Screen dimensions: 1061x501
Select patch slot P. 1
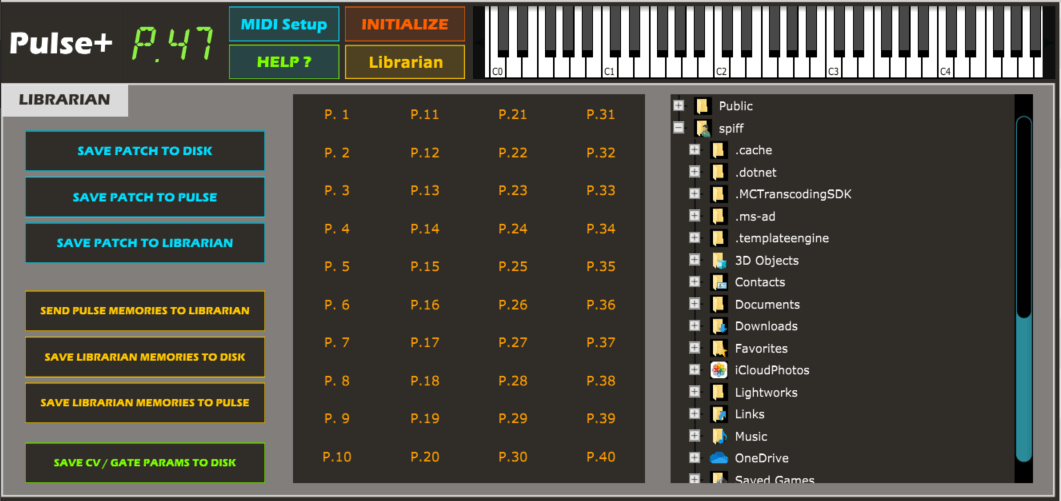click(x=337, y=114)
